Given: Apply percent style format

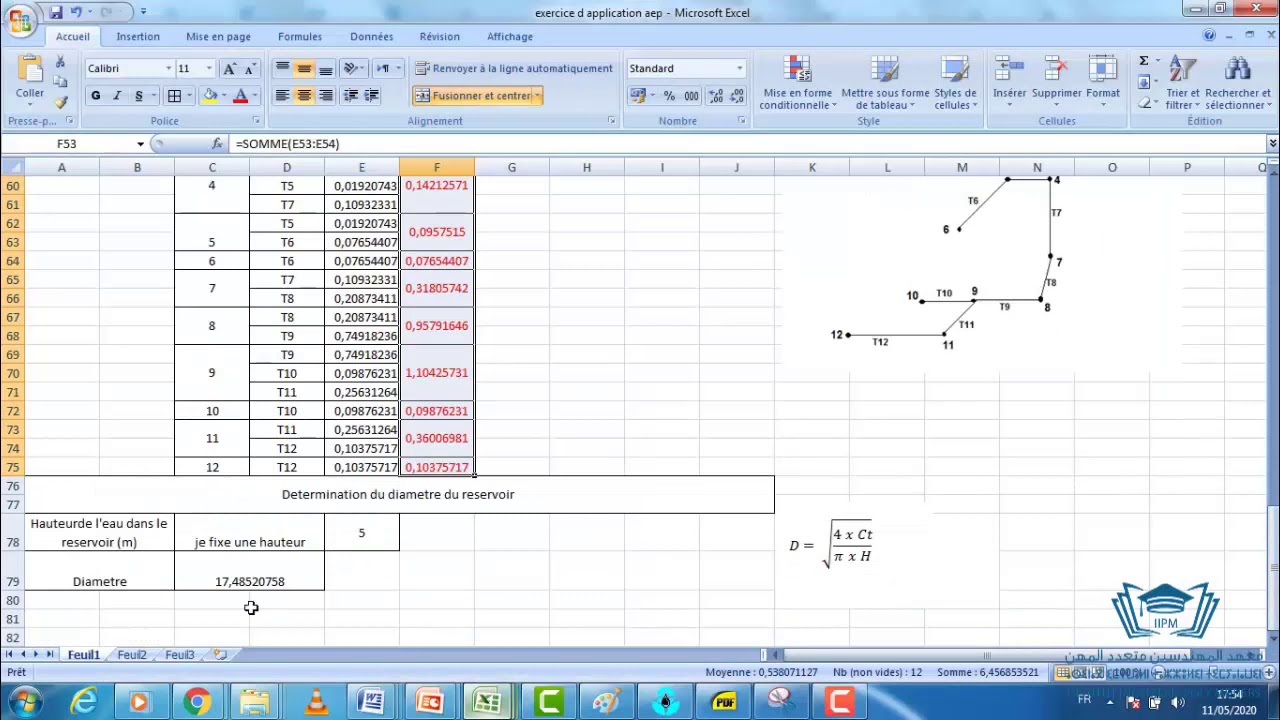Looking at the screenshot, I should pyautogui.click(x=668, y=96).
